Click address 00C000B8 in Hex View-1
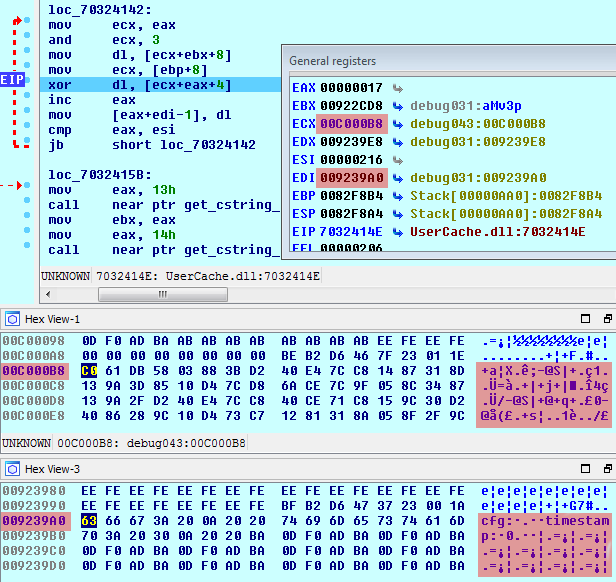 (34, 371)
